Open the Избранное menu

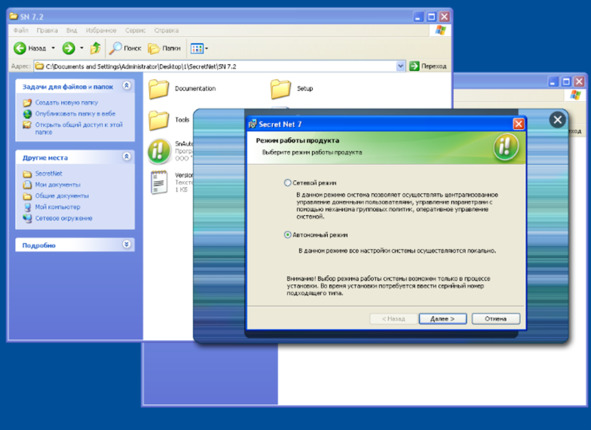(101, 30)
